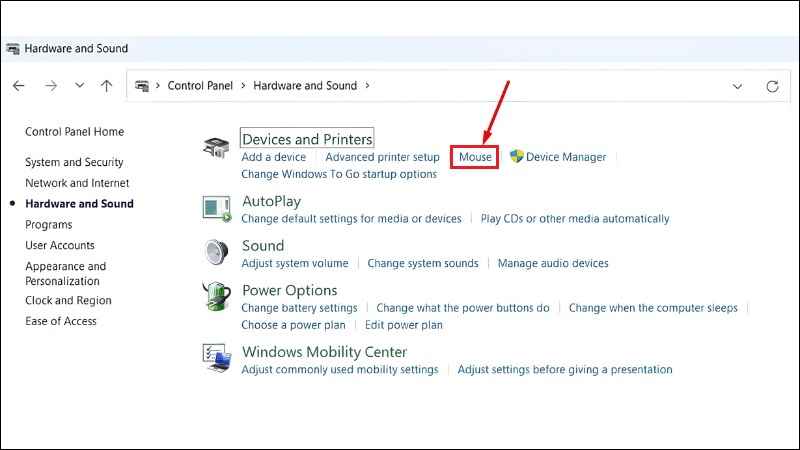Open AutoPlay heading
This screenshot has height=450, width=800.
pyautogui.click(x=271, y=202)
